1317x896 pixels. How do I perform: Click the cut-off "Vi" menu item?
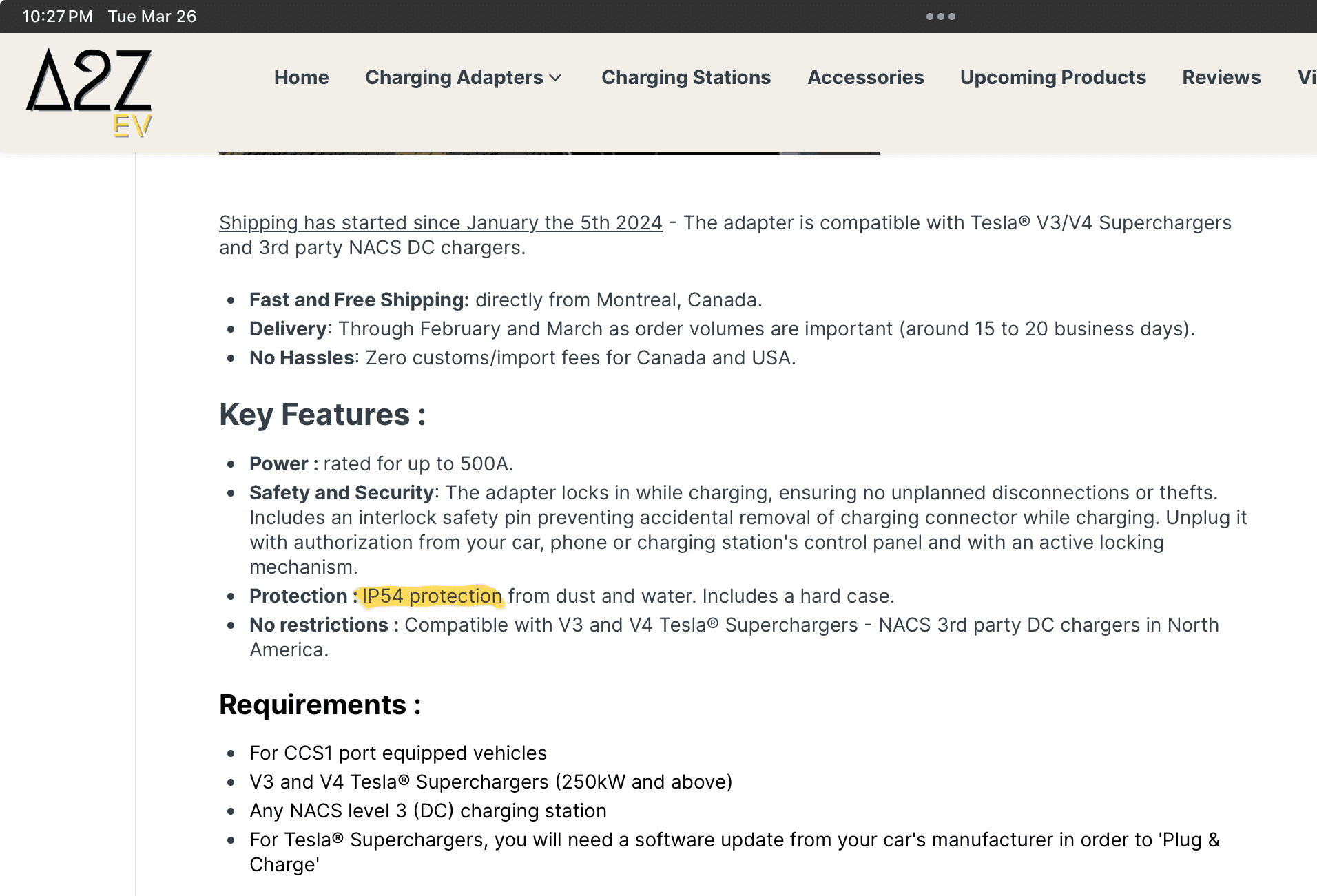1306,78
